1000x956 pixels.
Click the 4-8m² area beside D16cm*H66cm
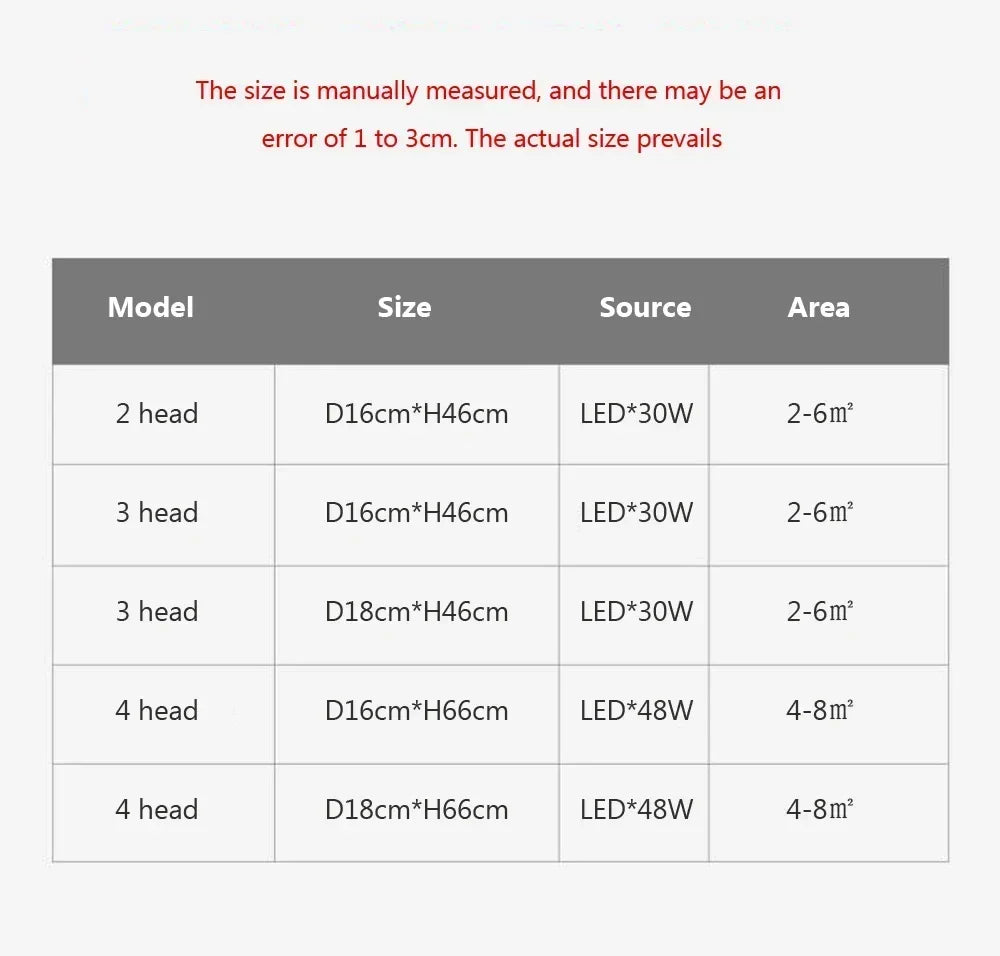(x=820, y=710)
